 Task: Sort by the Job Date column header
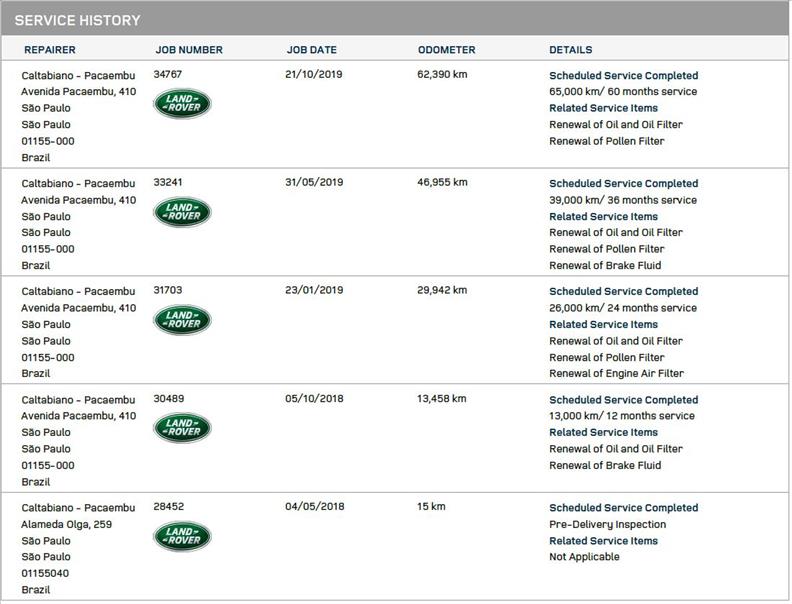311,50
